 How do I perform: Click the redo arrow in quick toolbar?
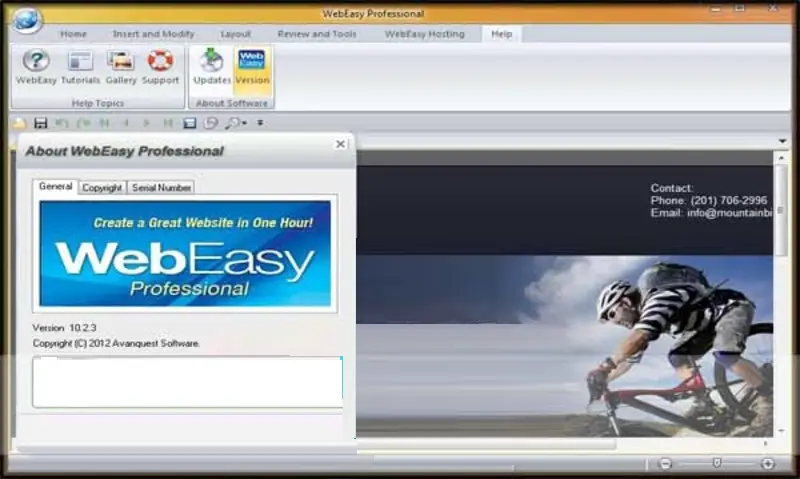[x=83, y=123]
